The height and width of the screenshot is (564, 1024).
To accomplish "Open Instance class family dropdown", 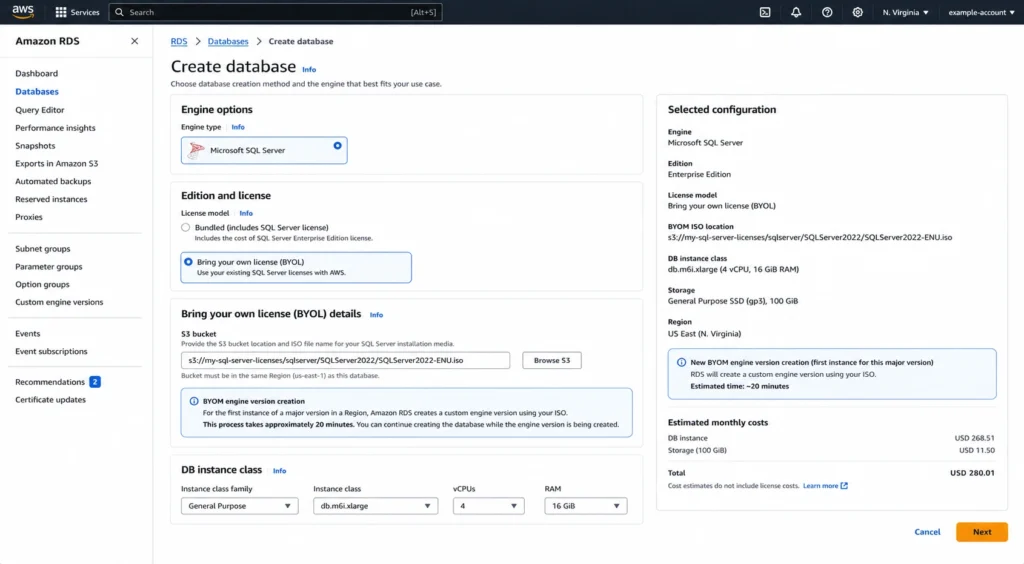I will pos(240,506).
